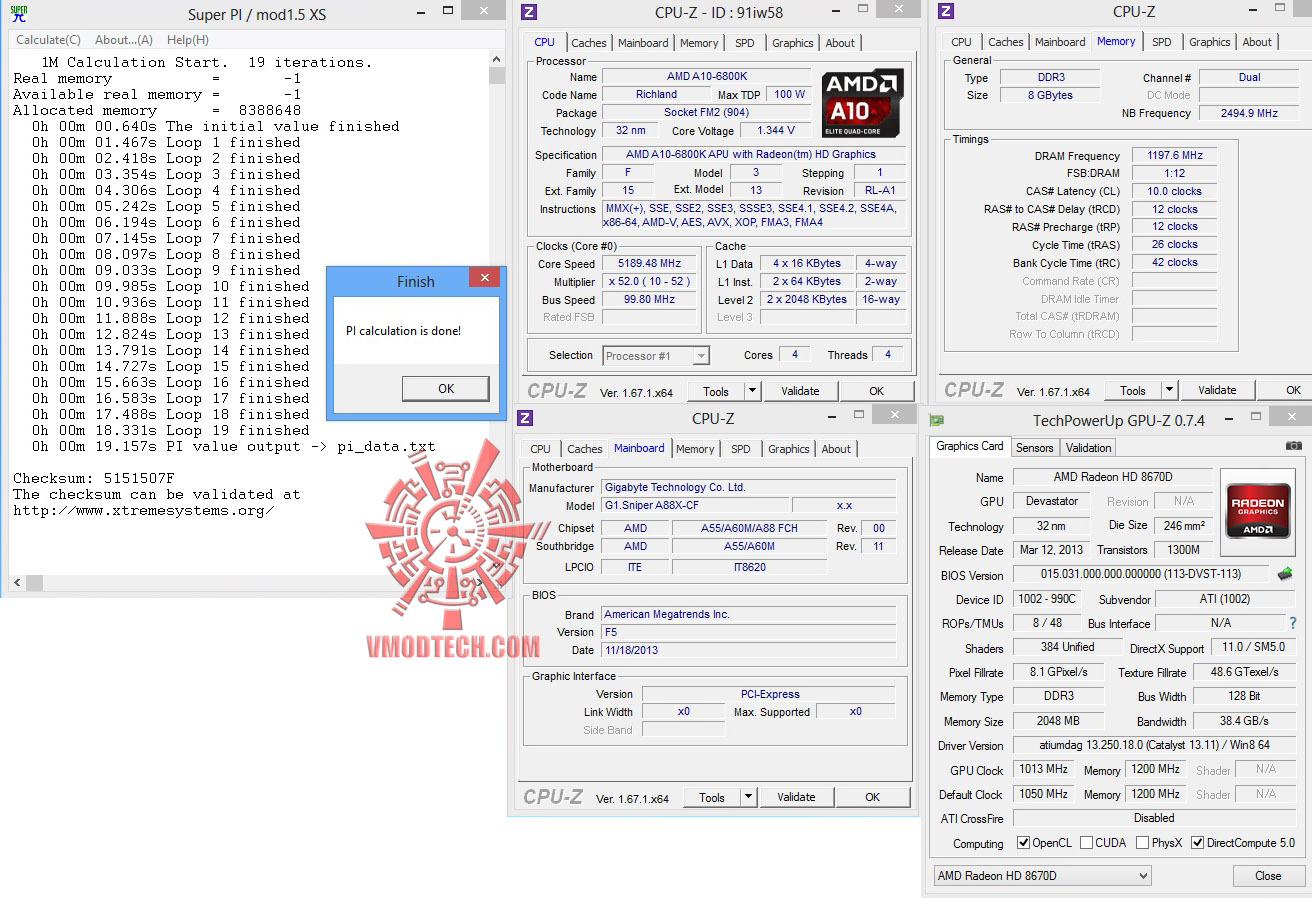Switch to Caches tab in the CPU-Z Mainboard window
This screenshot has width=1312, height=898.
point(585,449)
